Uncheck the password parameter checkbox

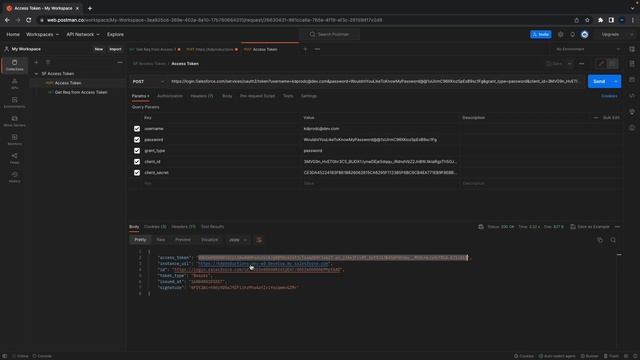click(x=137, y=140)
